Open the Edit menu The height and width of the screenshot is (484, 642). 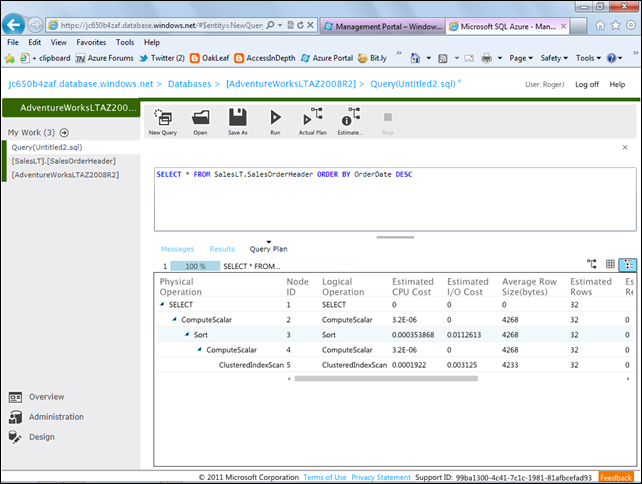tap(34, 42)
